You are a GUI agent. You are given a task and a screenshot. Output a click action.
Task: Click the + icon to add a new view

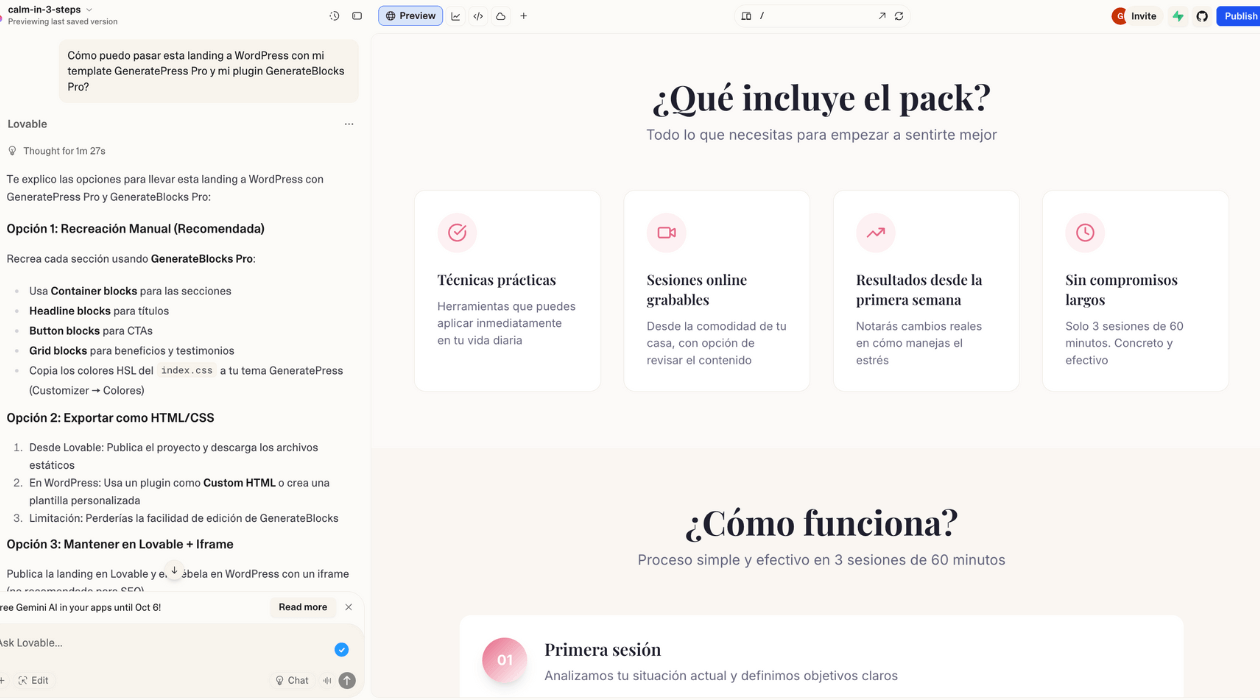pos(523,15)
